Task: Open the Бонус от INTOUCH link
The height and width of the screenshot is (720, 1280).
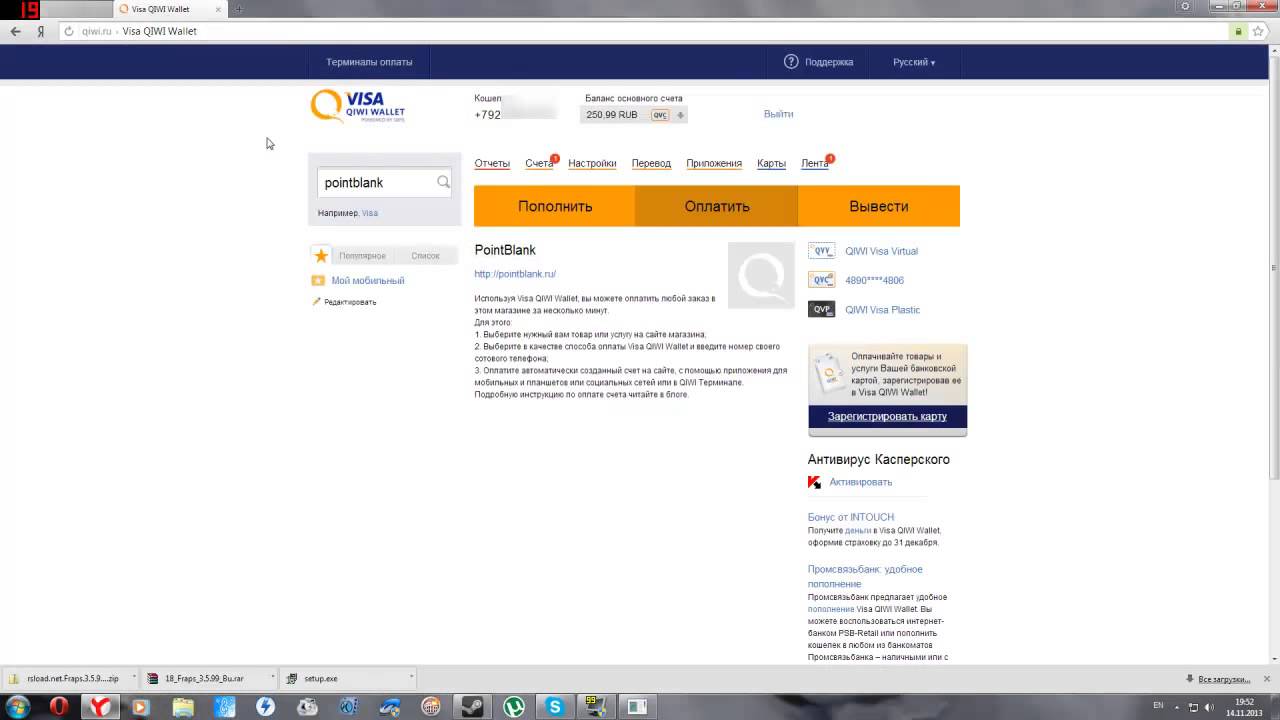Action: [x=851, y=517]
